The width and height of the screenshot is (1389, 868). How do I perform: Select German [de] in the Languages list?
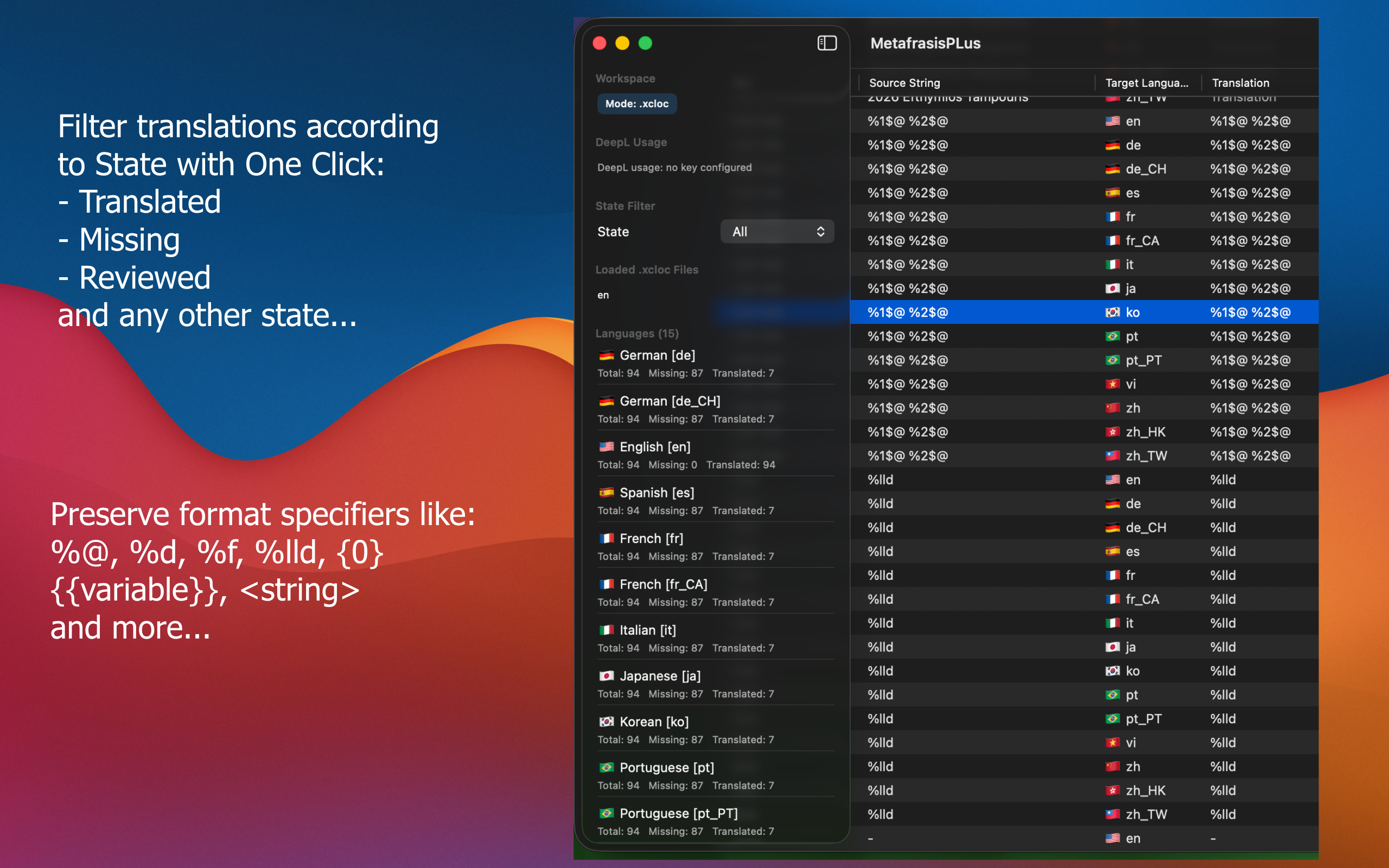coord(715,363)
